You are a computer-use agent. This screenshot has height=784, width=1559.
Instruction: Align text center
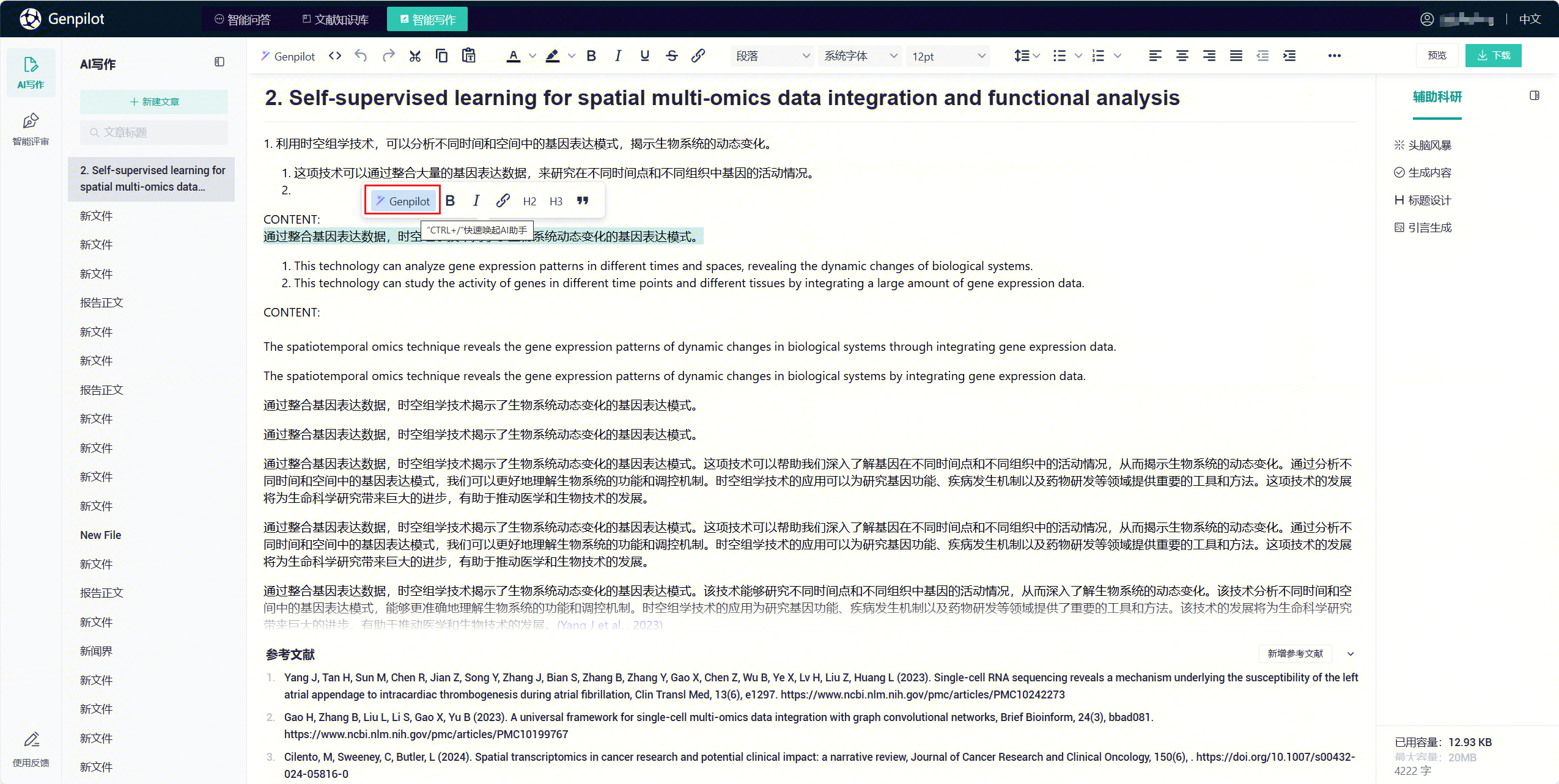point(1182,56)
